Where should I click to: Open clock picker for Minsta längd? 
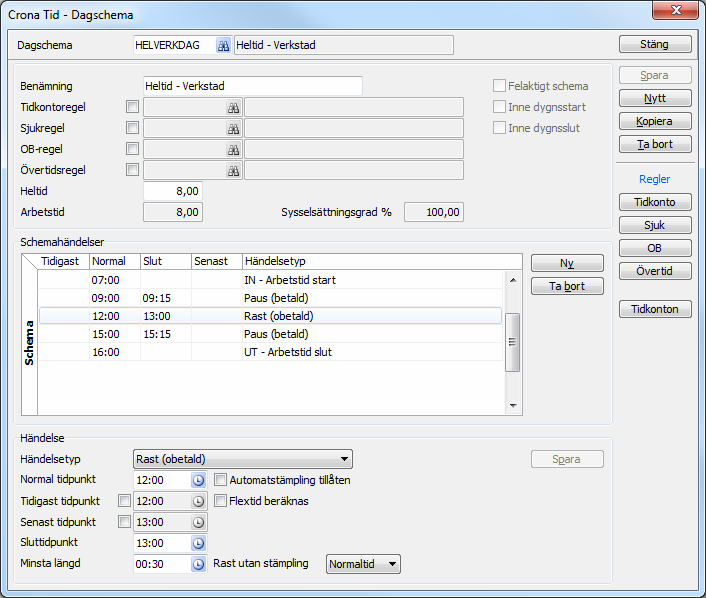click(x=198, y=564)
